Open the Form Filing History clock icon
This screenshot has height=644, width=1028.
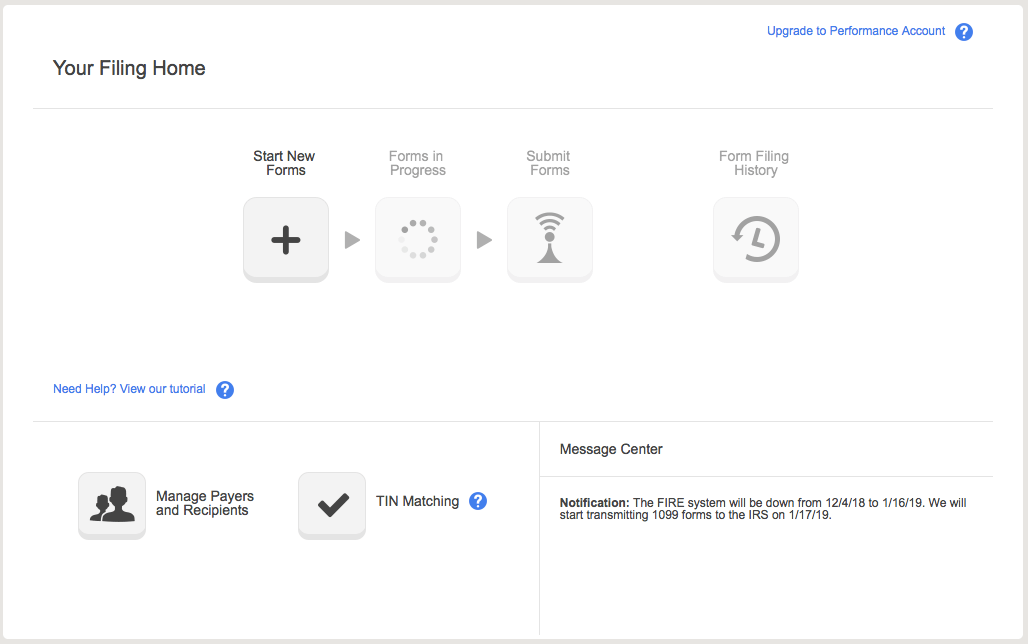[x=756, y=239]
